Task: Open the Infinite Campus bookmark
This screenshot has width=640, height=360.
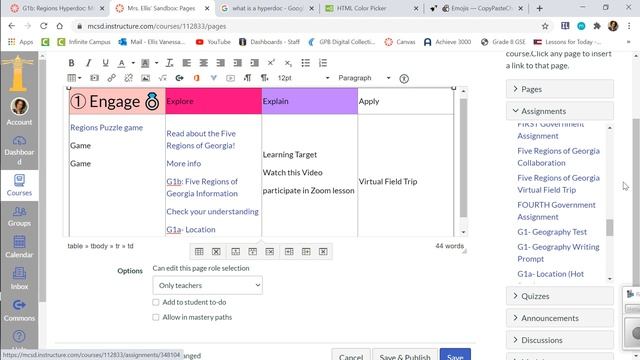Action: 84,42
